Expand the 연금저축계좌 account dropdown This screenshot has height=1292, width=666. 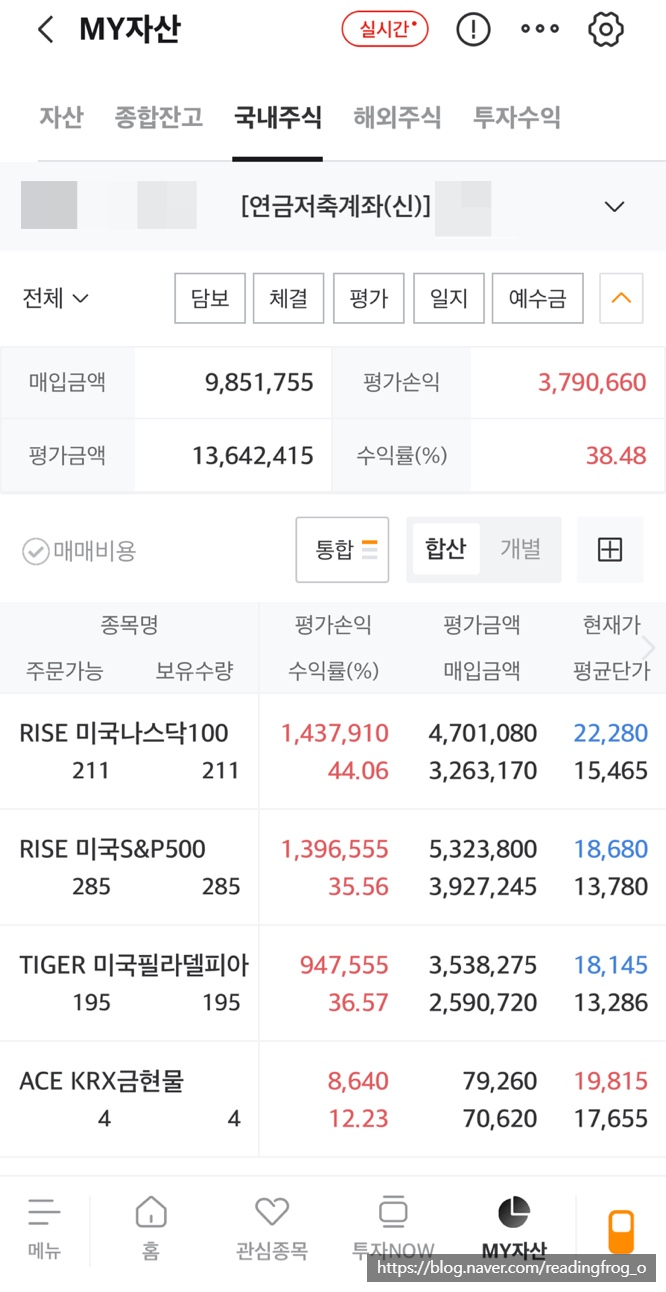614,207
